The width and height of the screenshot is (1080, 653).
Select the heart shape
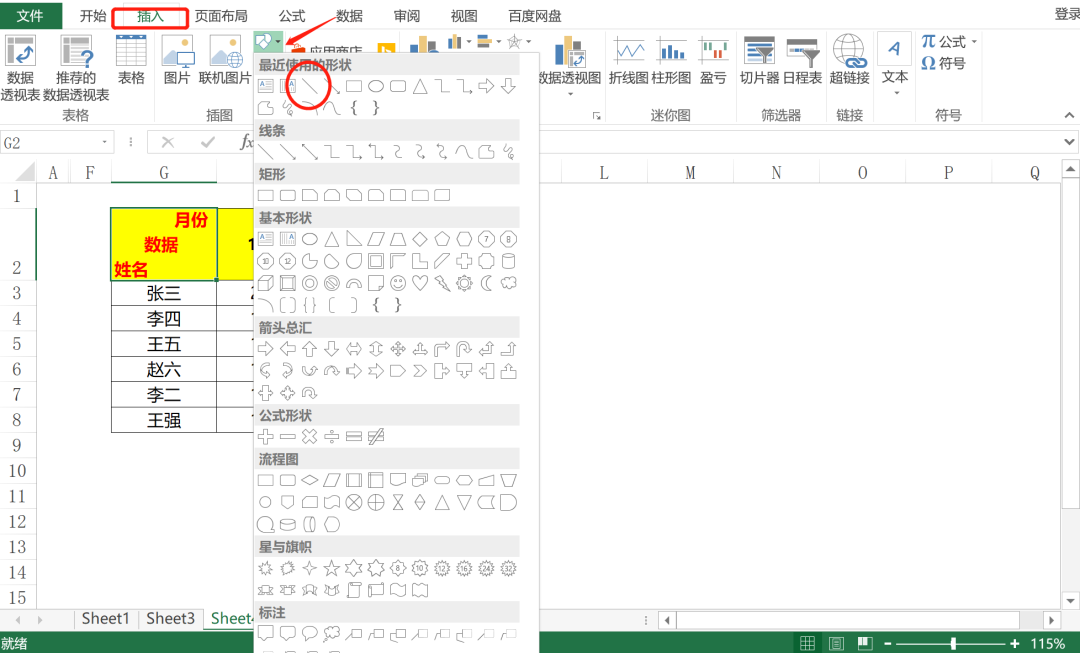pos(420,283)
